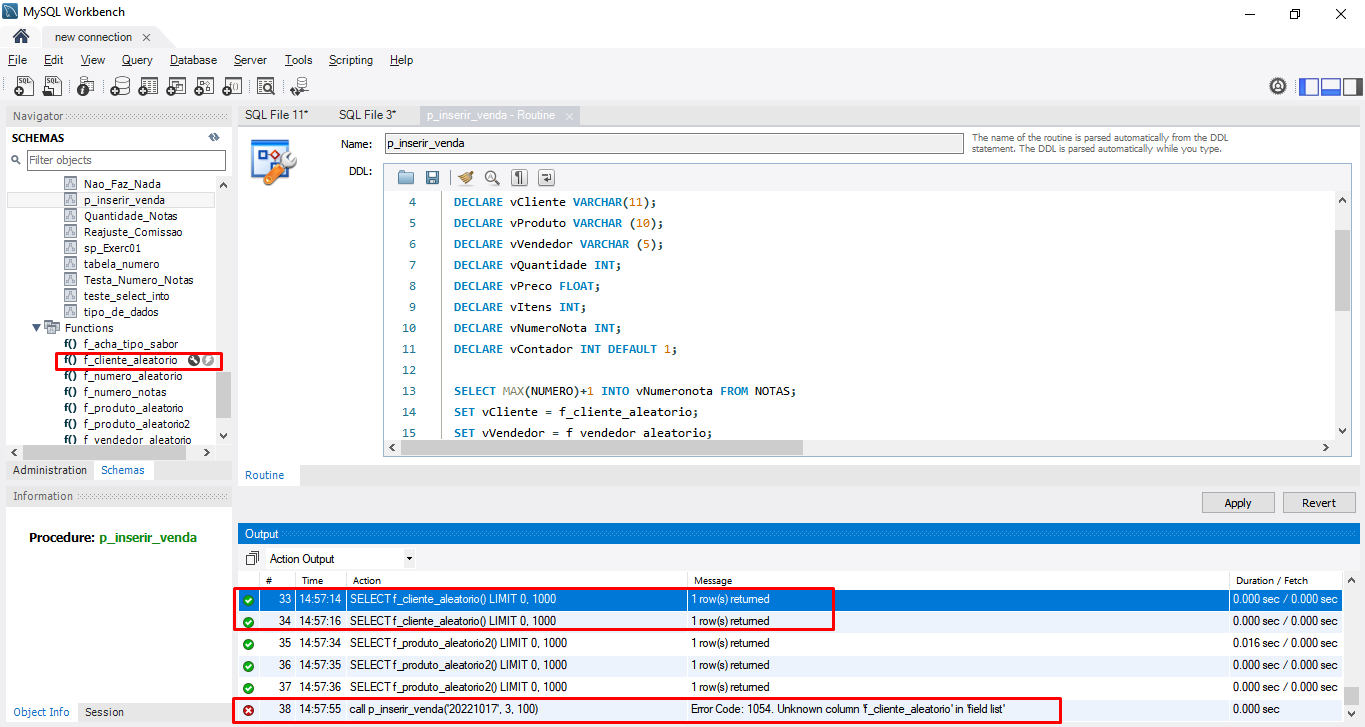The height and width of the screenshot is (727, 1365).
Task: Search table data toolbar icon
Action: pyautogui.click(x=265, y=87)
